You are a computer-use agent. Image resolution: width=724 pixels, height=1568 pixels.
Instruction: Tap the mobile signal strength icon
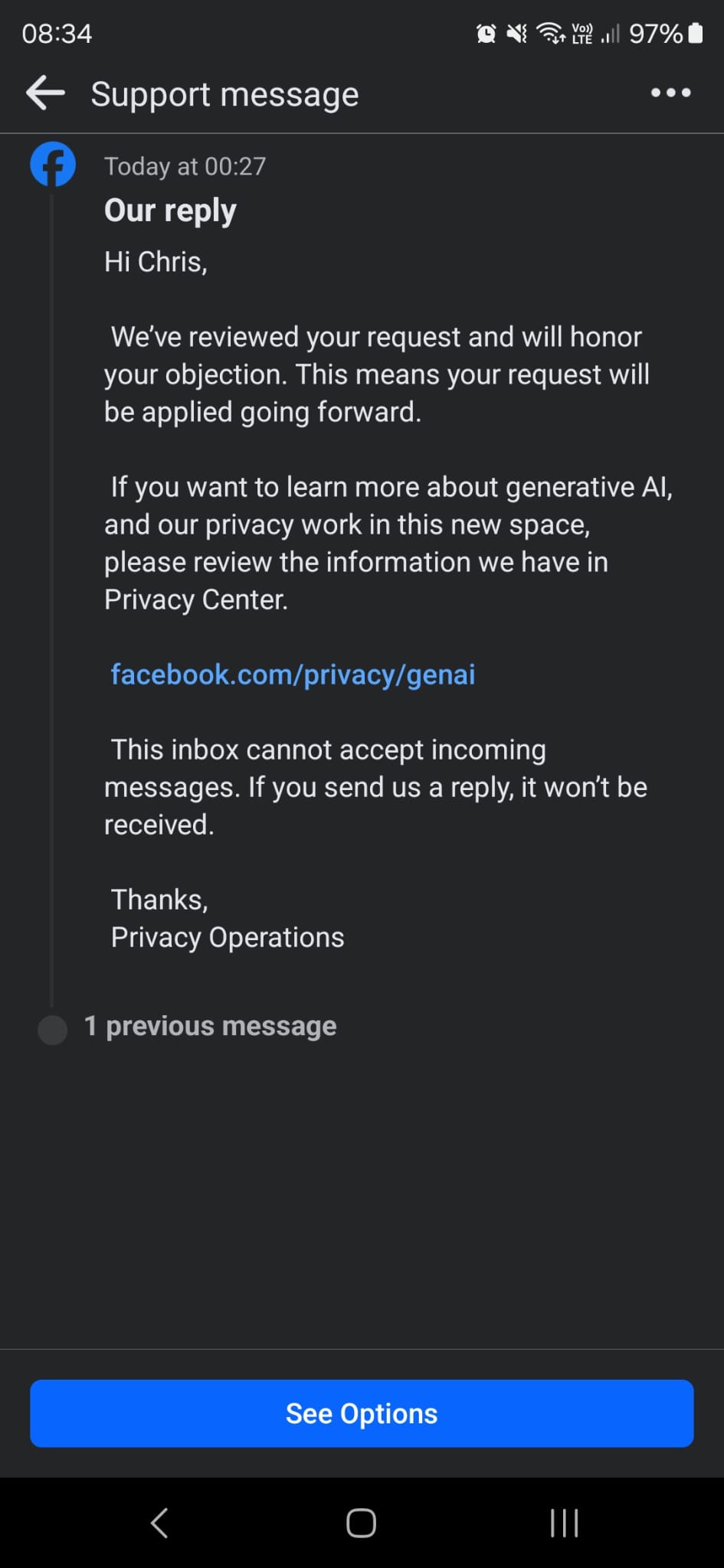tap(610, 34)
